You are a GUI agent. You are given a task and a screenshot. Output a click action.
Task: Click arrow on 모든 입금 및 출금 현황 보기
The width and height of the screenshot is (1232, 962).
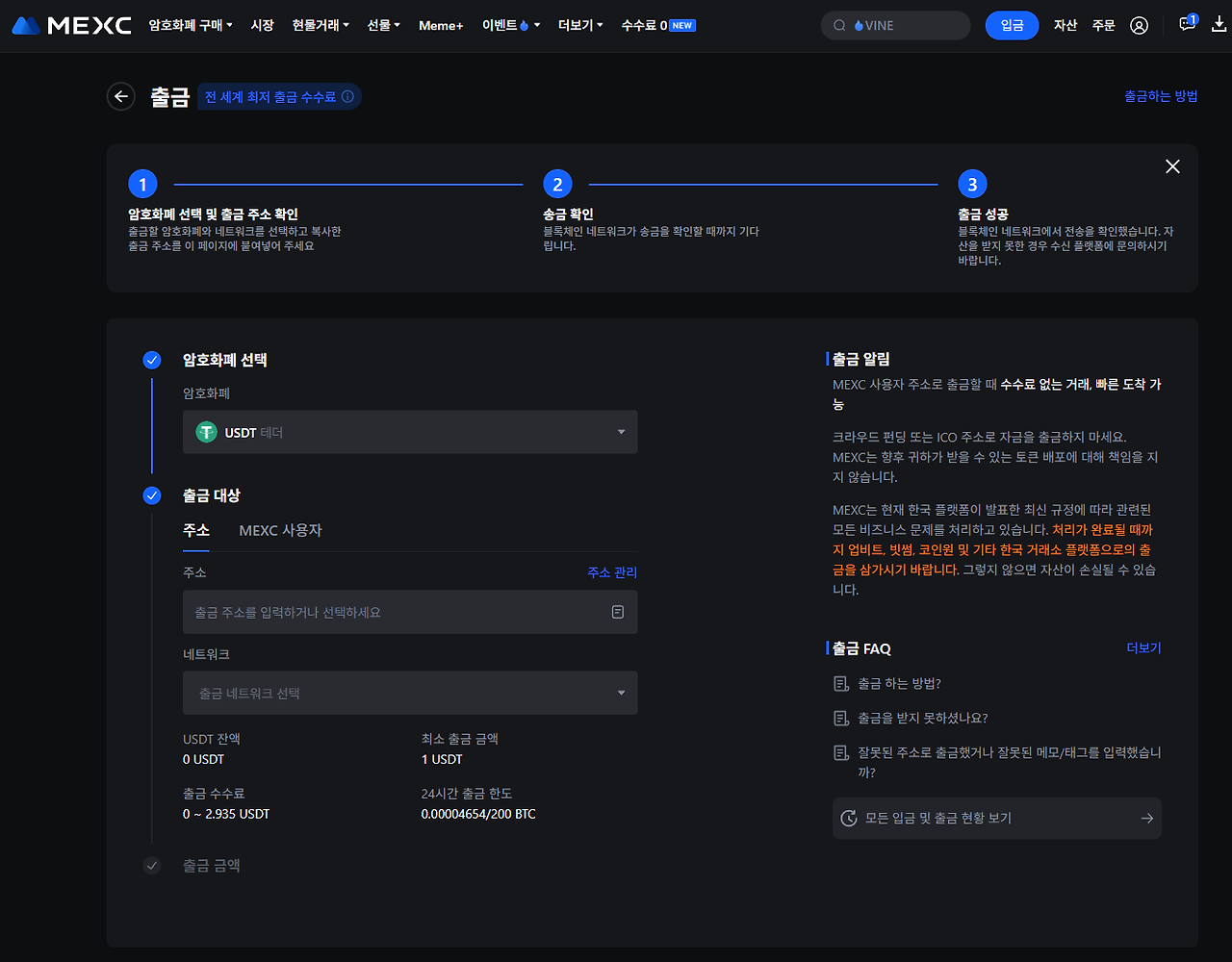pos(1146,818)
